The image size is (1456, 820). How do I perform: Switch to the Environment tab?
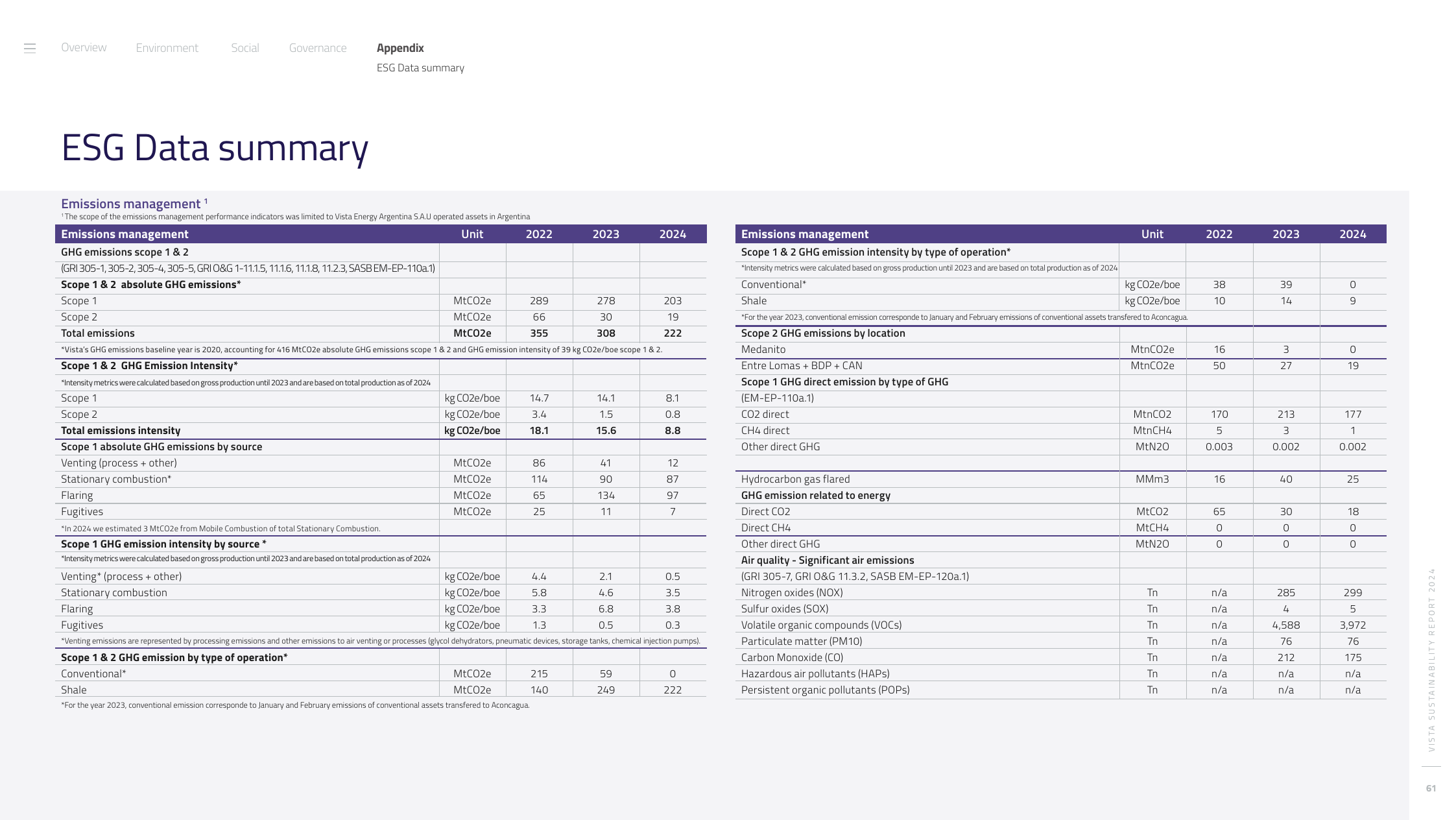click(x=167, y=48)
